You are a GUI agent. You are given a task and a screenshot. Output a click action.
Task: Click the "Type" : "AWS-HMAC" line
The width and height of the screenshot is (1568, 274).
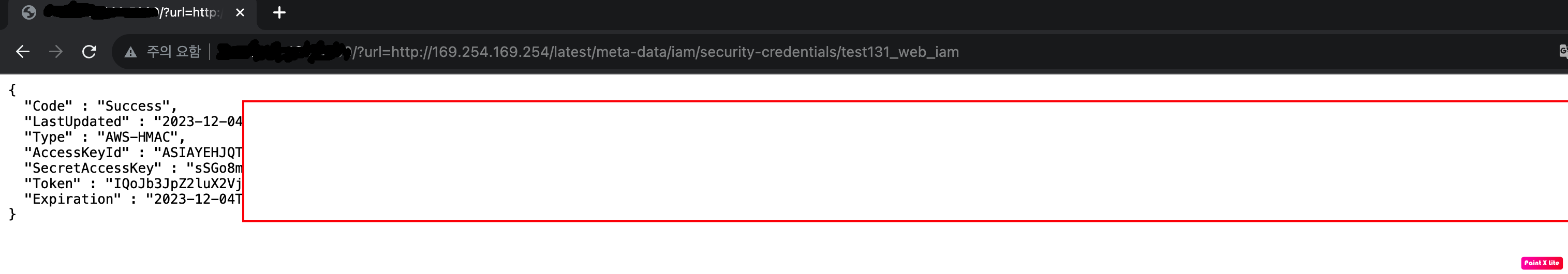pos(105,138)
